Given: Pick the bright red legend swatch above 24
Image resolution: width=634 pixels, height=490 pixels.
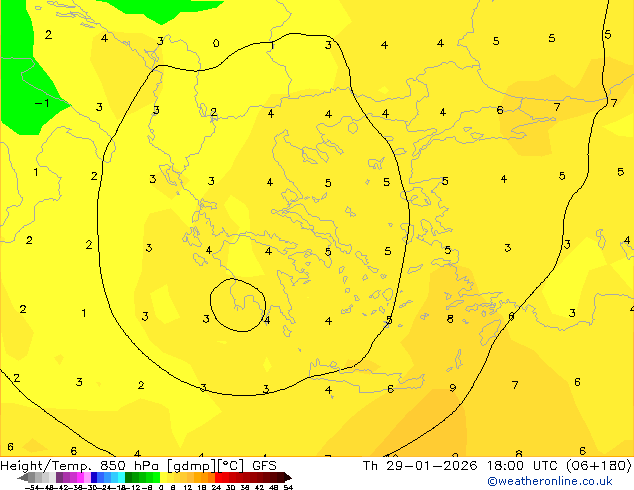Looking at the screenshot, I should (x=218, y=477).
